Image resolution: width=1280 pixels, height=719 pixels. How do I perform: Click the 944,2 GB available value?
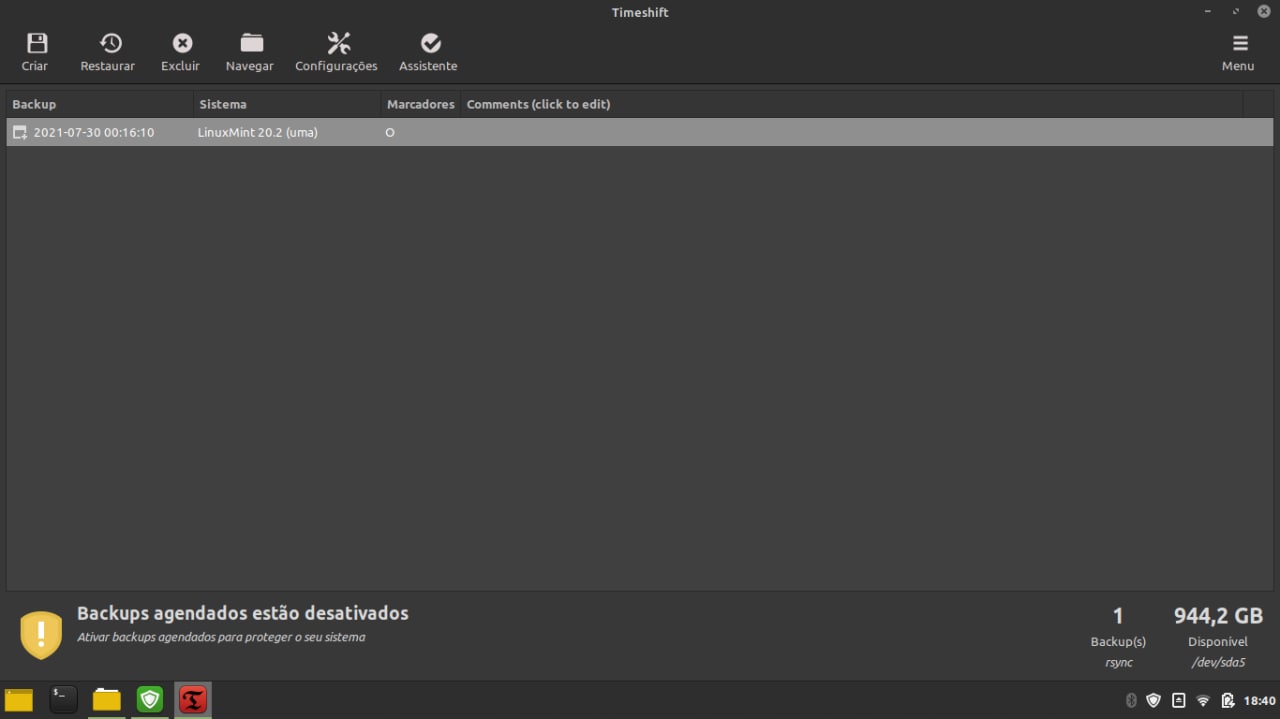coord(1218,615)
